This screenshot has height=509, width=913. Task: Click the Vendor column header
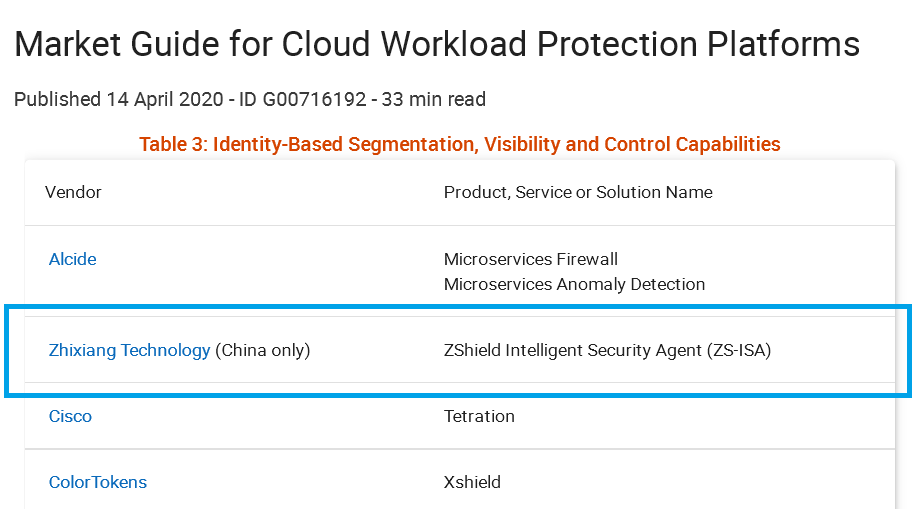tap(73, 192)
